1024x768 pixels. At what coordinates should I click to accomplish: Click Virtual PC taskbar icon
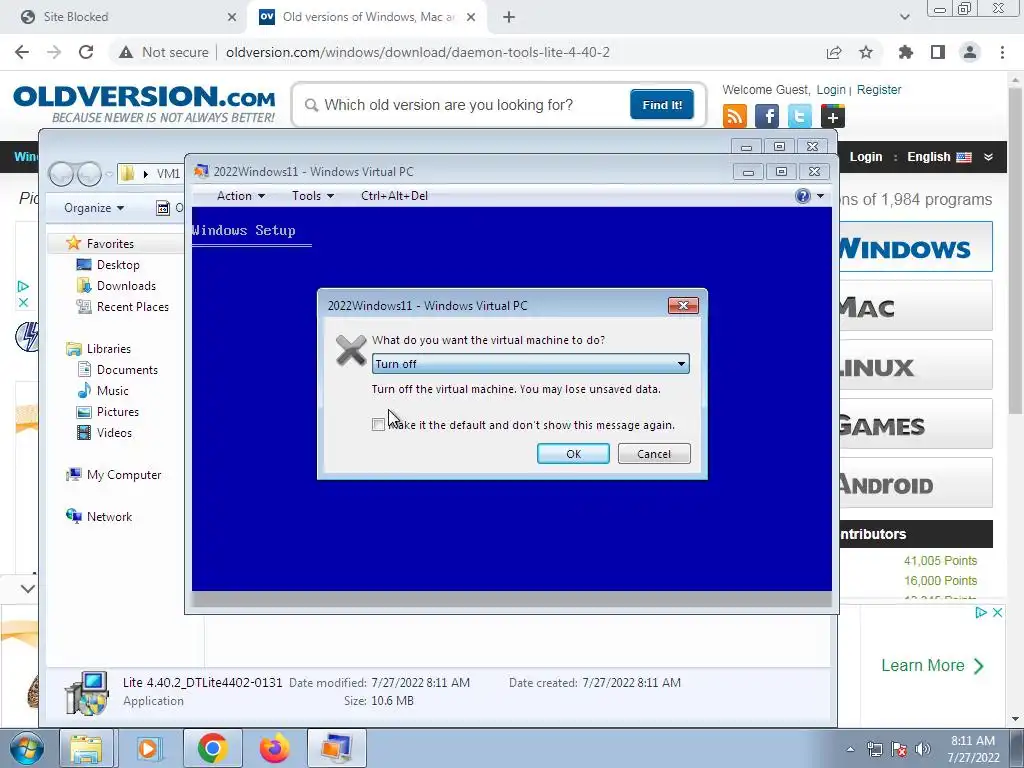(x=336, y=748)
